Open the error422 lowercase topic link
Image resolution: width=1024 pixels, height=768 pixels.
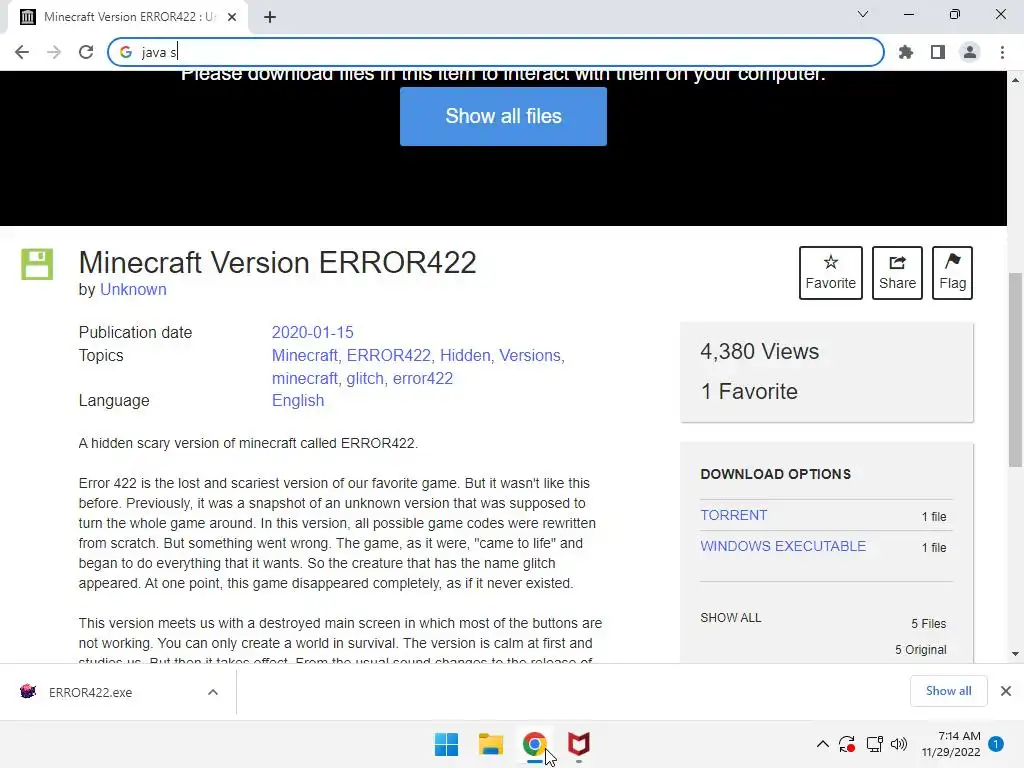423,378
